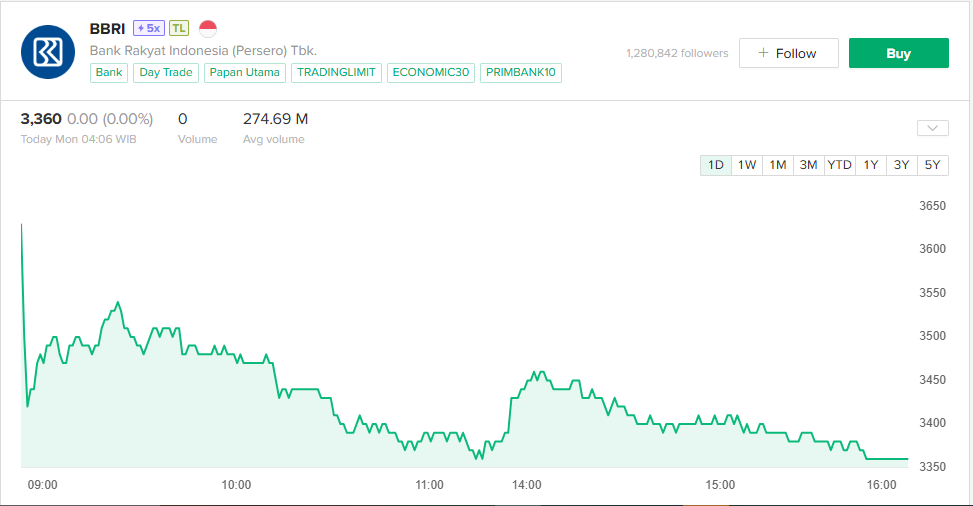973x506 pixels.
Task: Follow the BBRI stock
Action: pyautogui.click(x=788, y=53)
